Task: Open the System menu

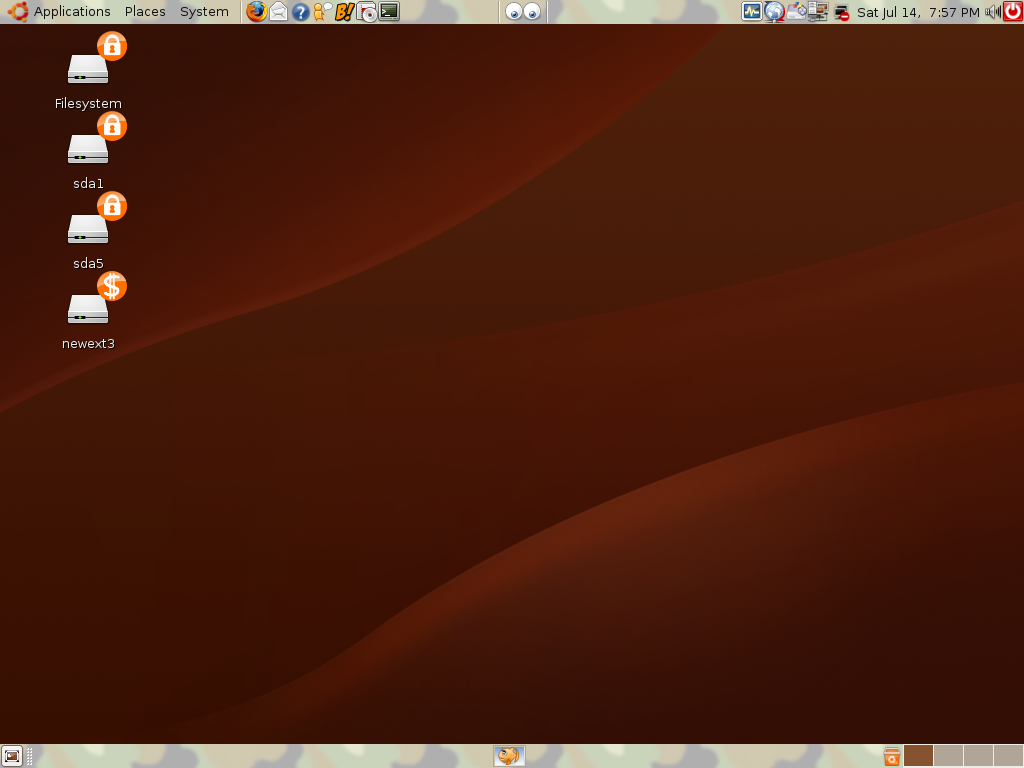Action: (204, 11)
